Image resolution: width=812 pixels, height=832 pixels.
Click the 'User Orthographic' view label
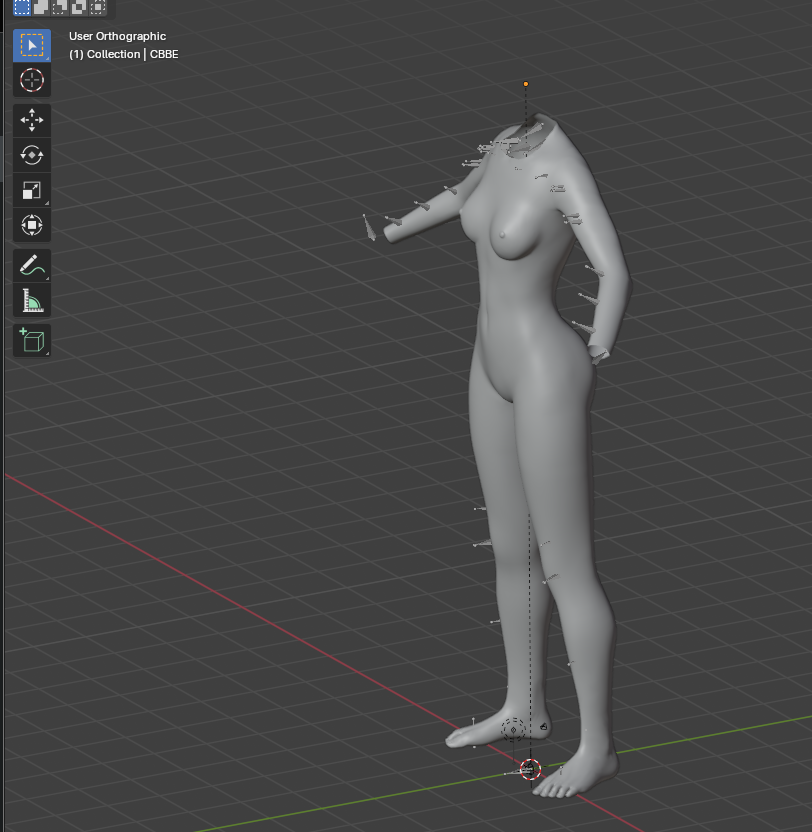click(x=117, y=36)
